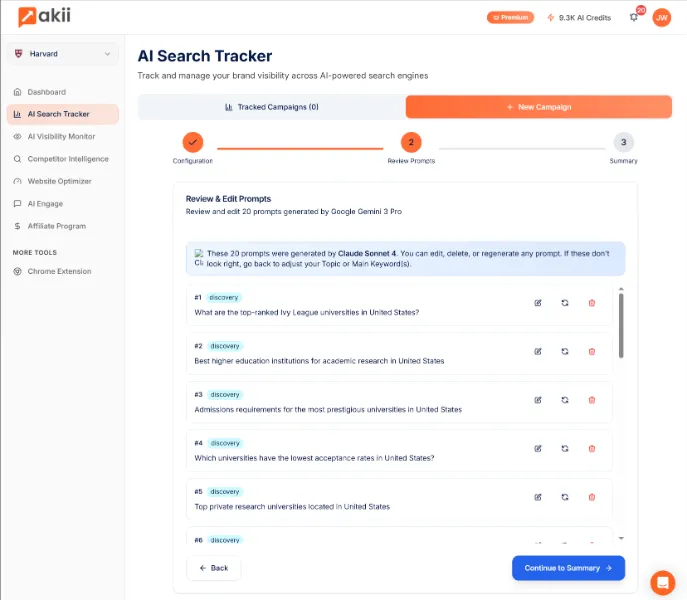This screenshot has width=687, height=600.
Task: Click discovery tag on prompt #4
Action: click(x=225, y=443)
